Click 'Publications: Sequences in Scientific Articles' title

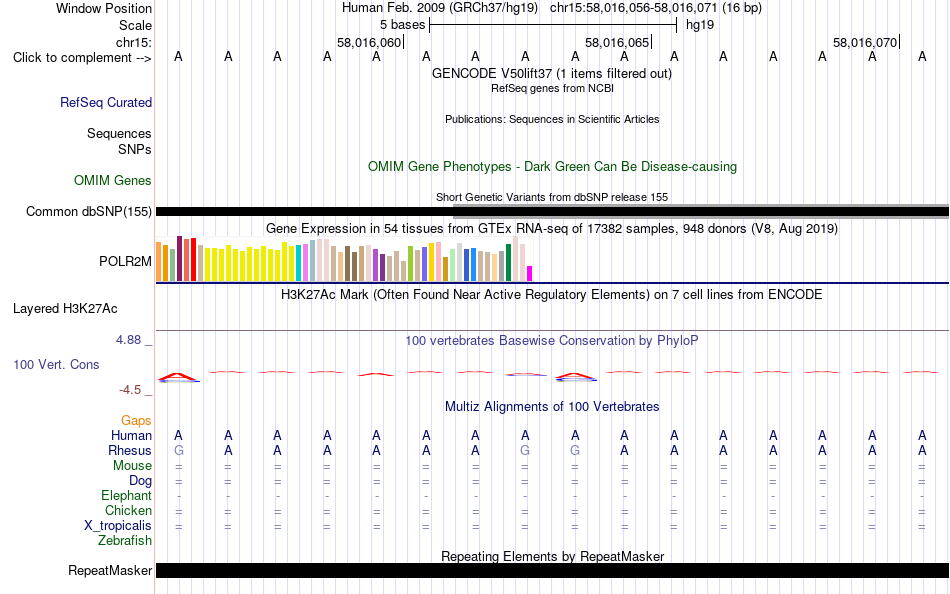[x=552, y=119]
